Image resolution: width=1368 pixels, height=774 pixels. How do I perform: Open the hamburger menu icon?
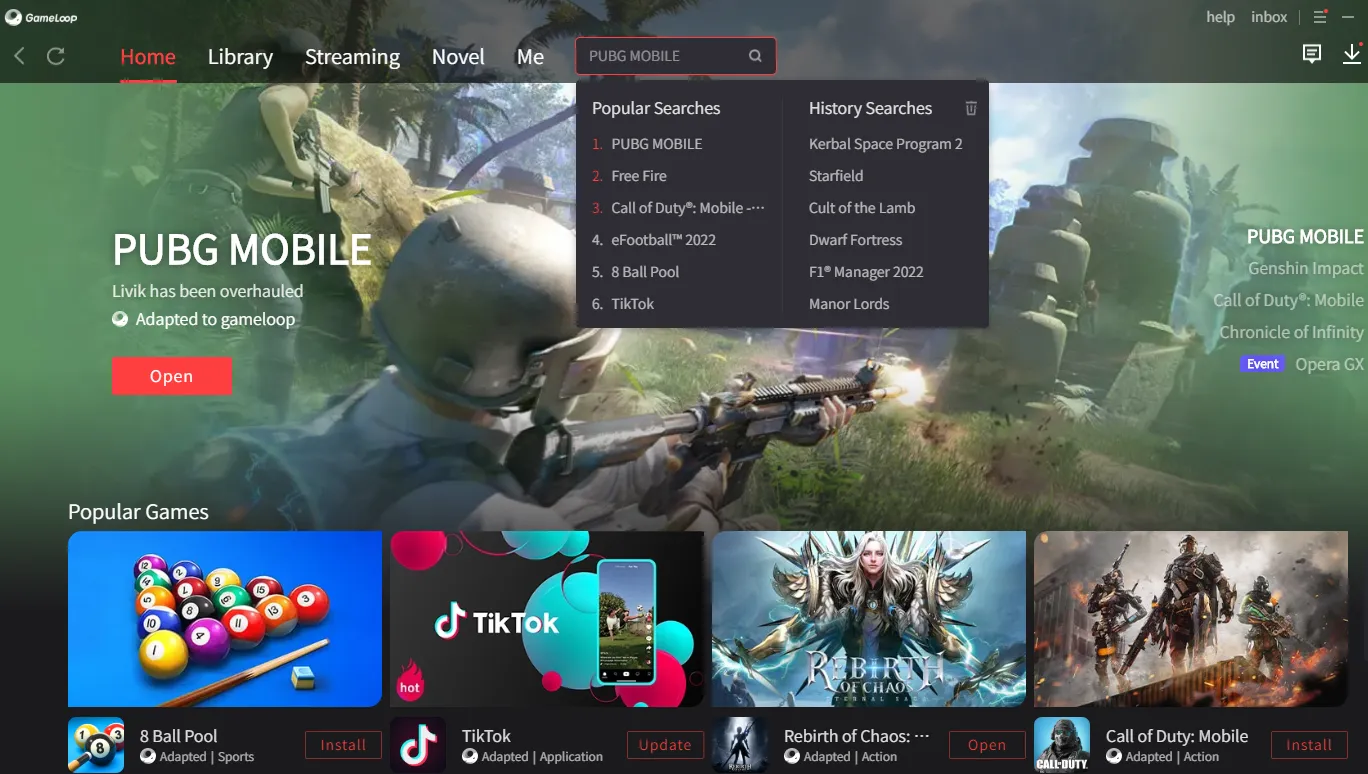point(1320,17)
